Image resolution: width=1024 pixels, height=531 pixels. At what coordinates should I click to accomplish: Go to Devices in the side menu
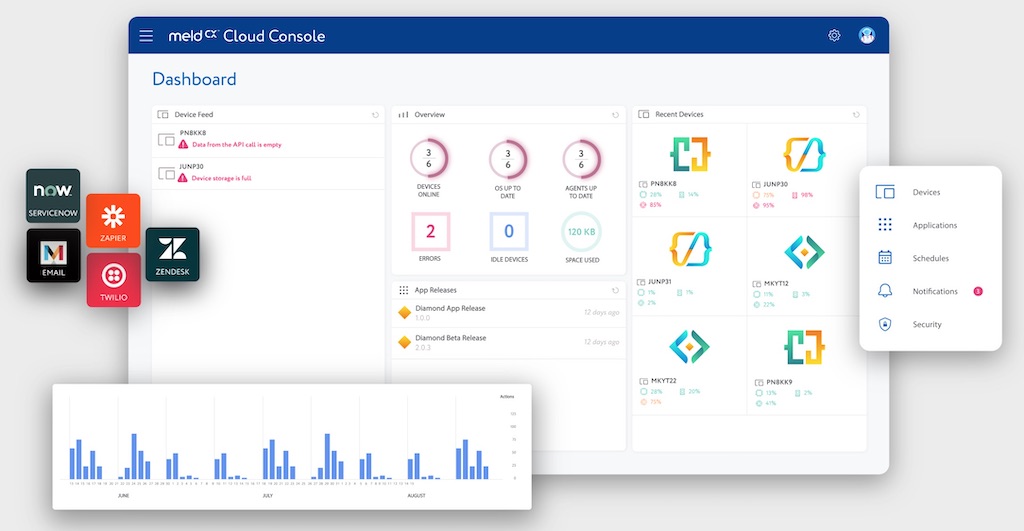coord(926,192)
